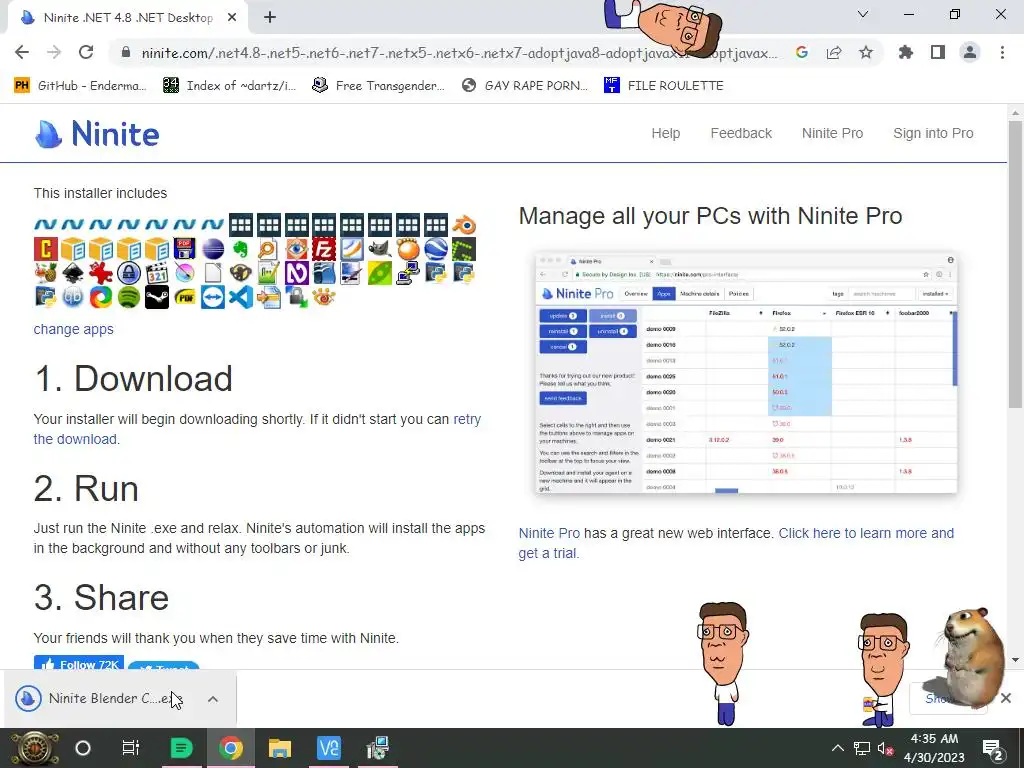Image resolution: width=1024 pixels, height=768 pixels.
Task: Open the Chrome profile avatar menu
Action: [970, 52]
